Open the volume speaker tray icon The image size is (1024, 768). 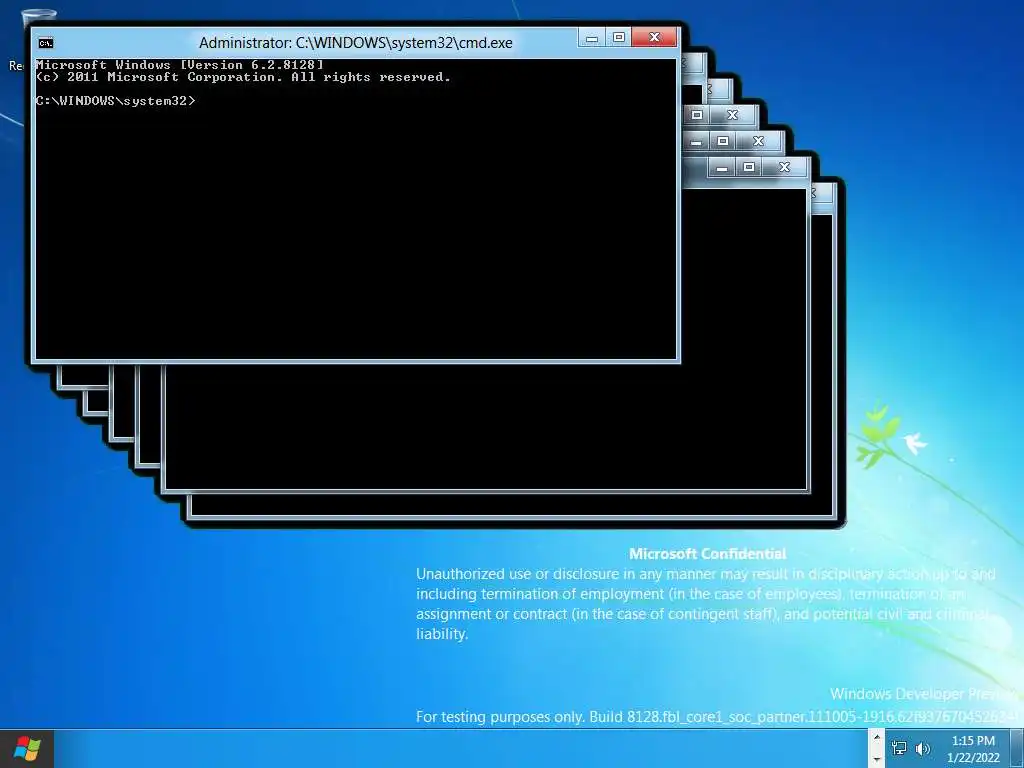click(x=923, y=748)
